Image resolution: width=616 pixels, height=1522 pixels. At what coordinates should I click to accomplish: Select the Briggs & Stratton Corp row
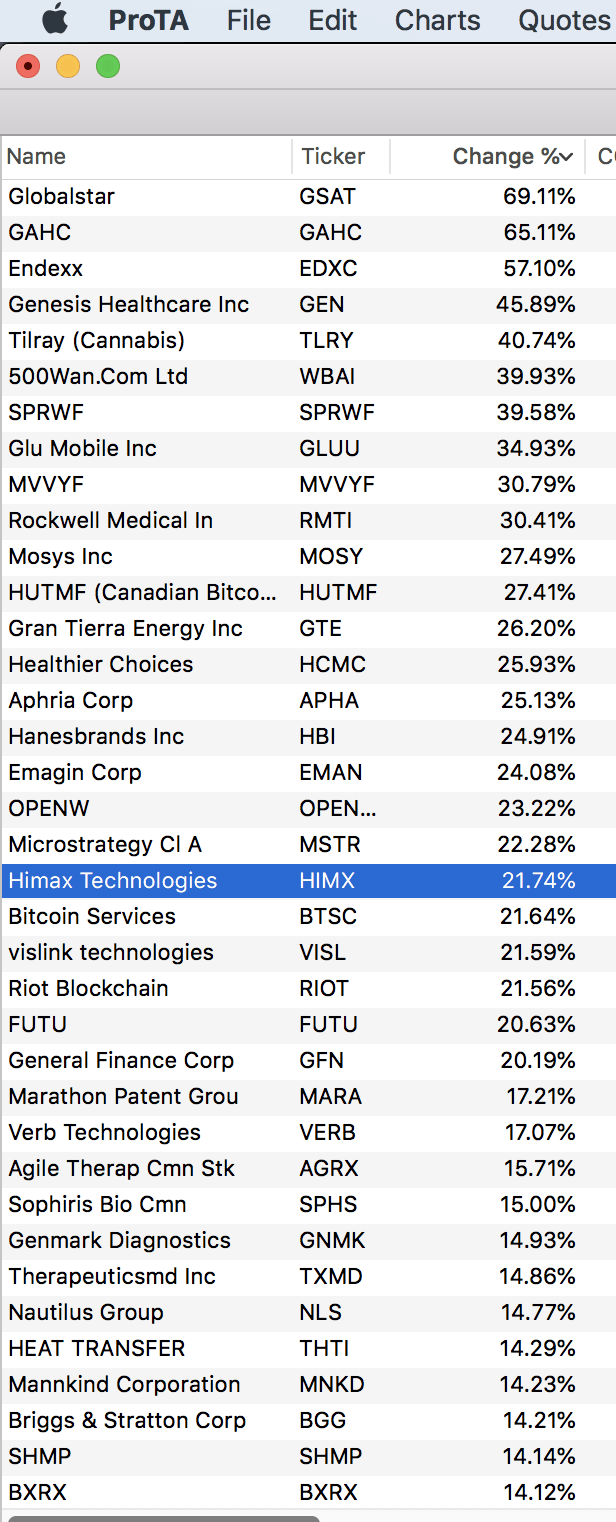[308, 1421]
